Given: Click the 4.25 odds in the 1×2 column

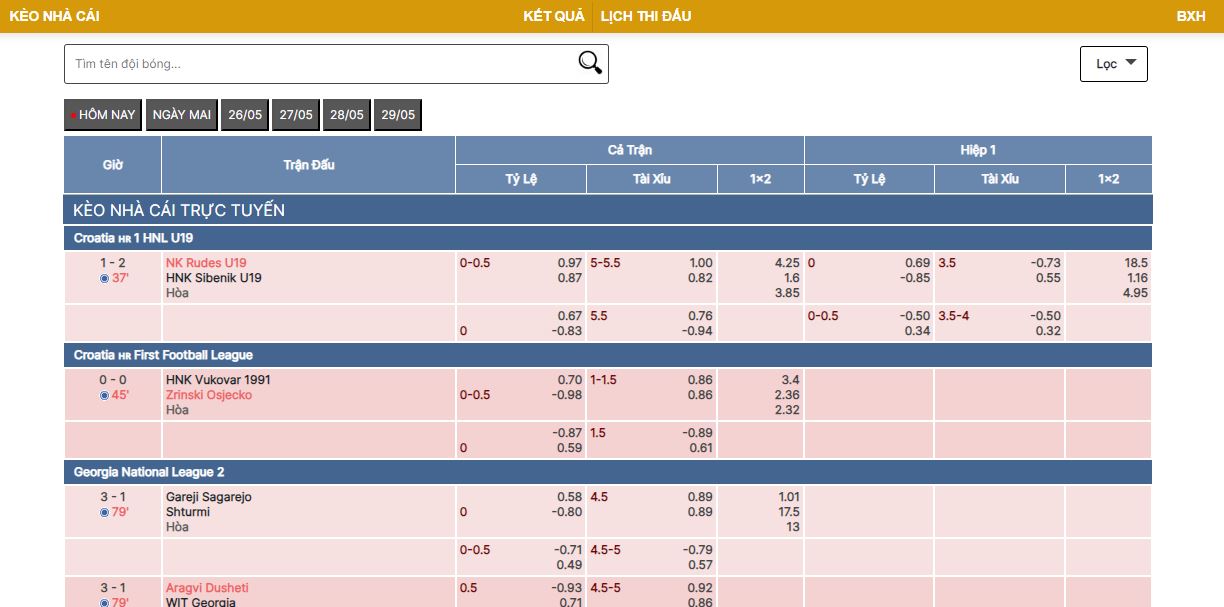Looking at the screenshot, I should coord(786,263).
